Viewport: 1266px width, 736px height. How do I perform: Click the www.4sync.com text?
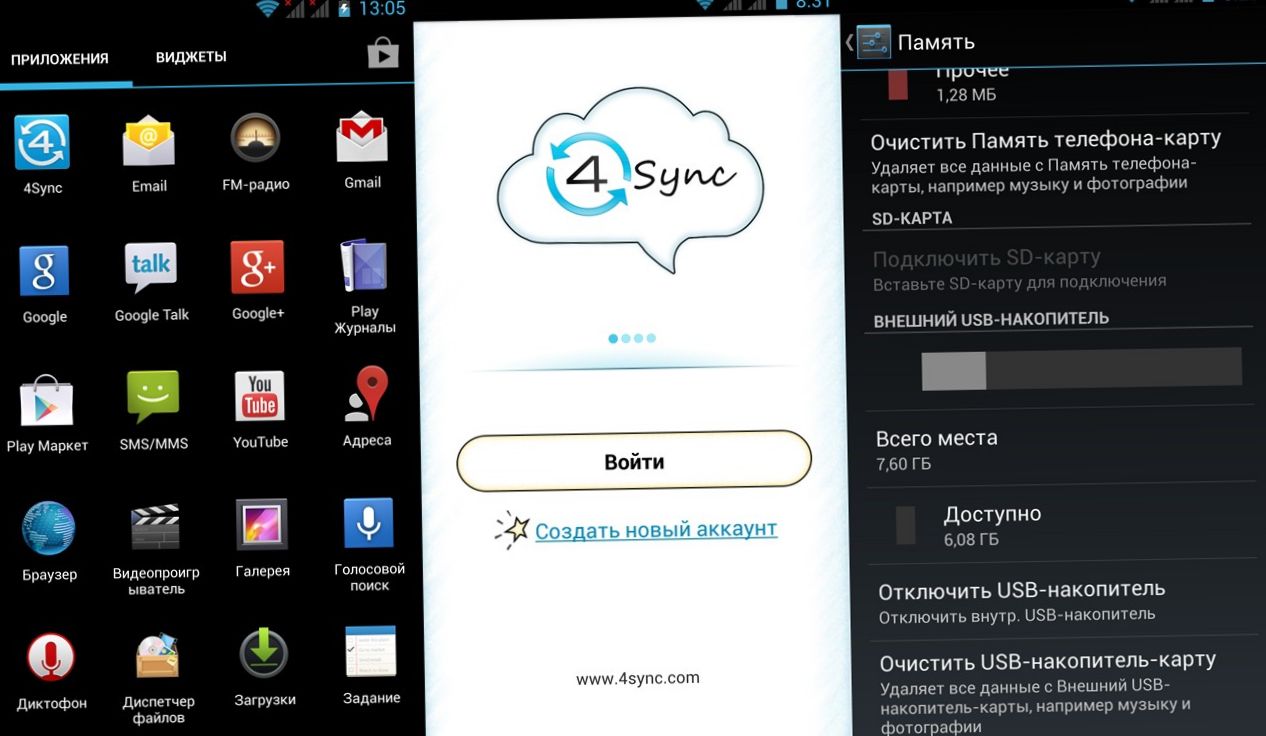pyautogui.click(x=638, y=678)
